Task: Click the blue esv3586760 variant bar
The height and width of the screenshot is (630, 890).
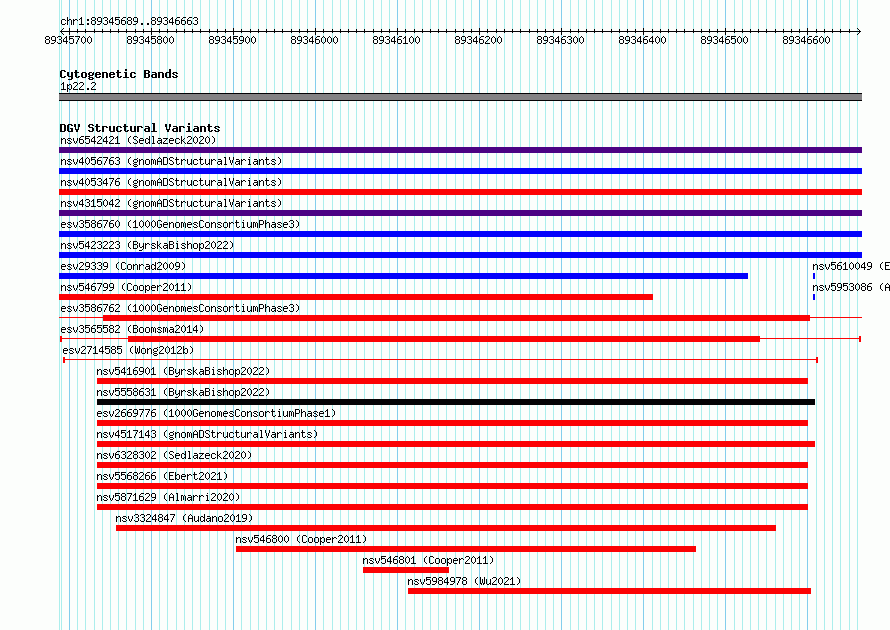Action: click(x=460, y=234)
